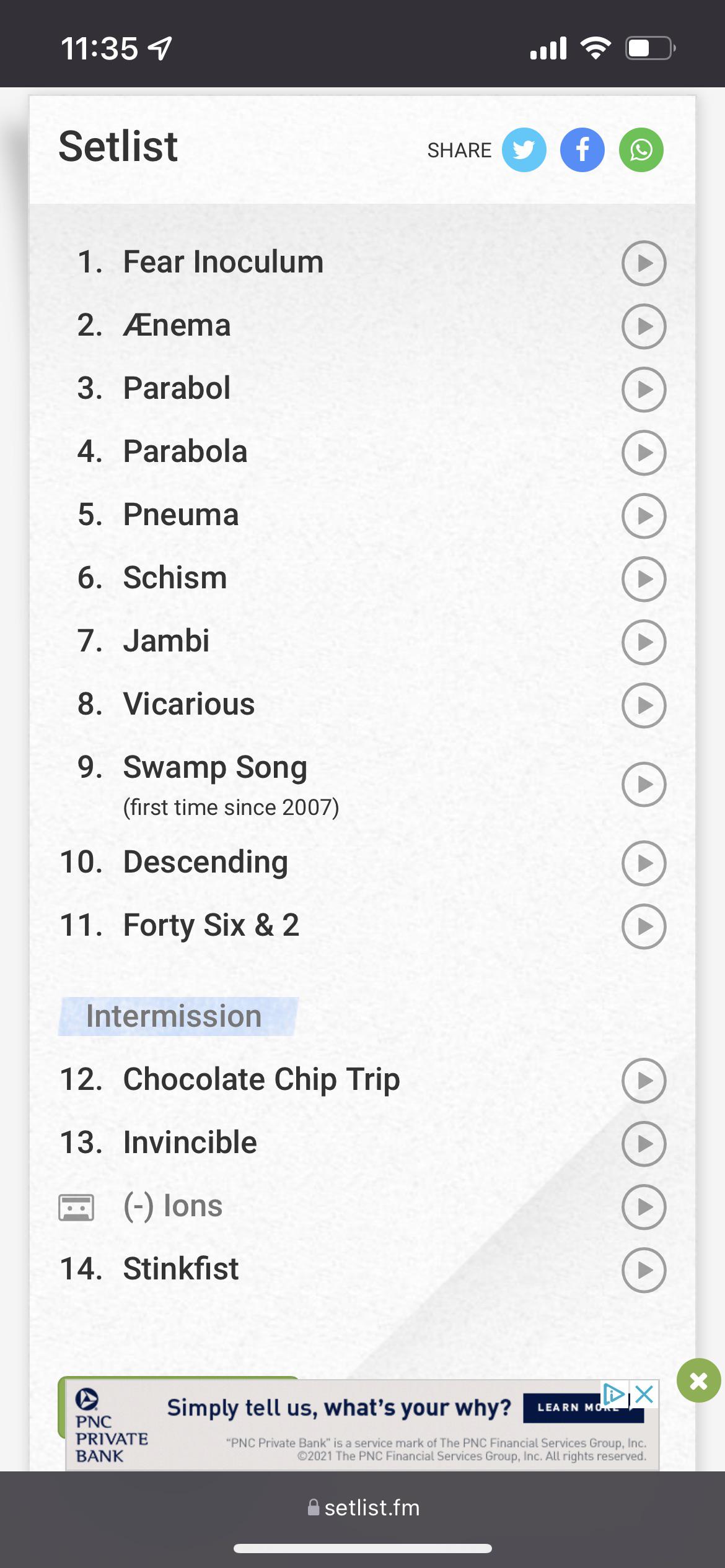The height and width of the screenshot is (1568, 725).
Task: Share the setlist on Facebook
Action: pos(582,149)
